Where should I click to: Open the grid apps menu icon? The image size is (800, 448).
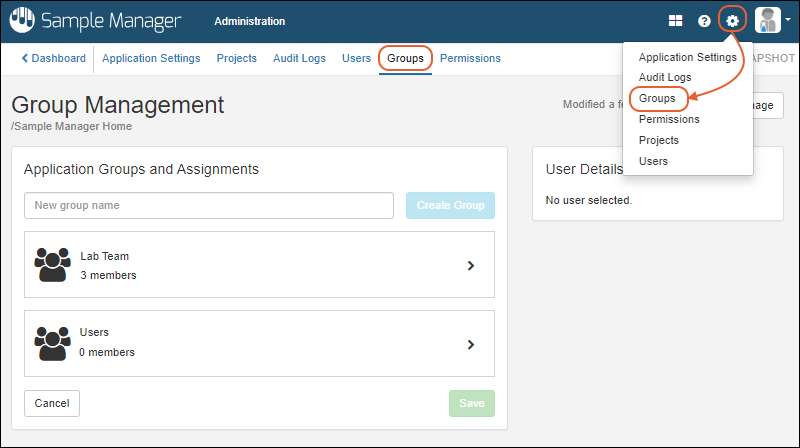pyautogui.click(x=676, y=21)
